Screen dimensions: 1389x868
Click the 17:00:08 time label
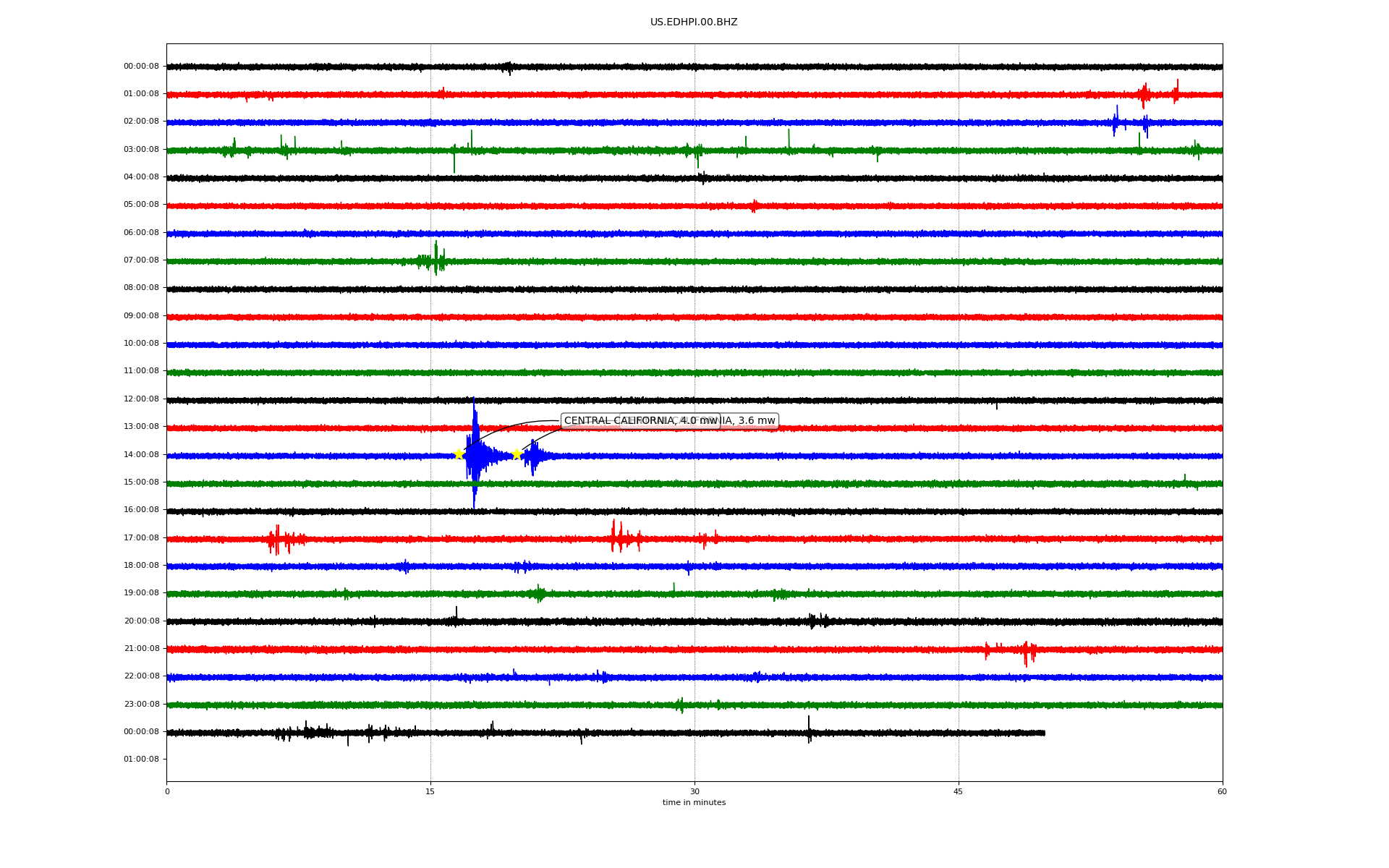pyautogui.click(x=141, y=537)
